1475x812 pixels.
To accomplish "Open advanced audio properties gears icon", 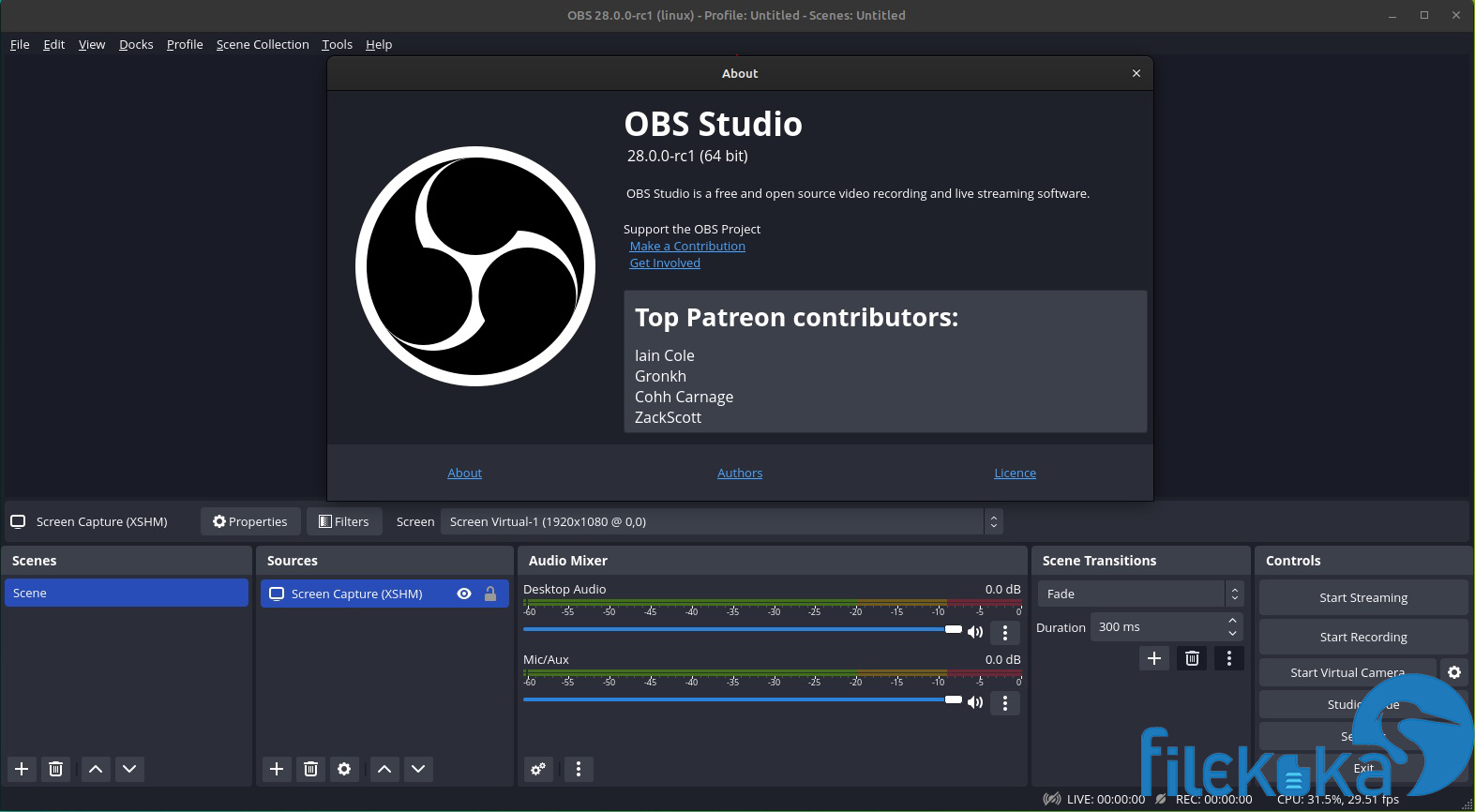I will tap(538, 769).
